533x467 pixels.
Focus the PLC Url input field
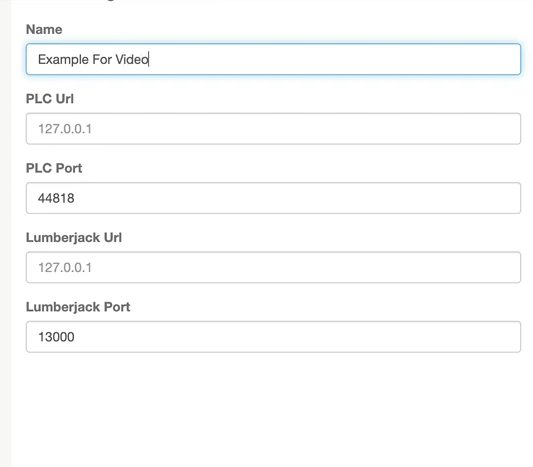273,128
